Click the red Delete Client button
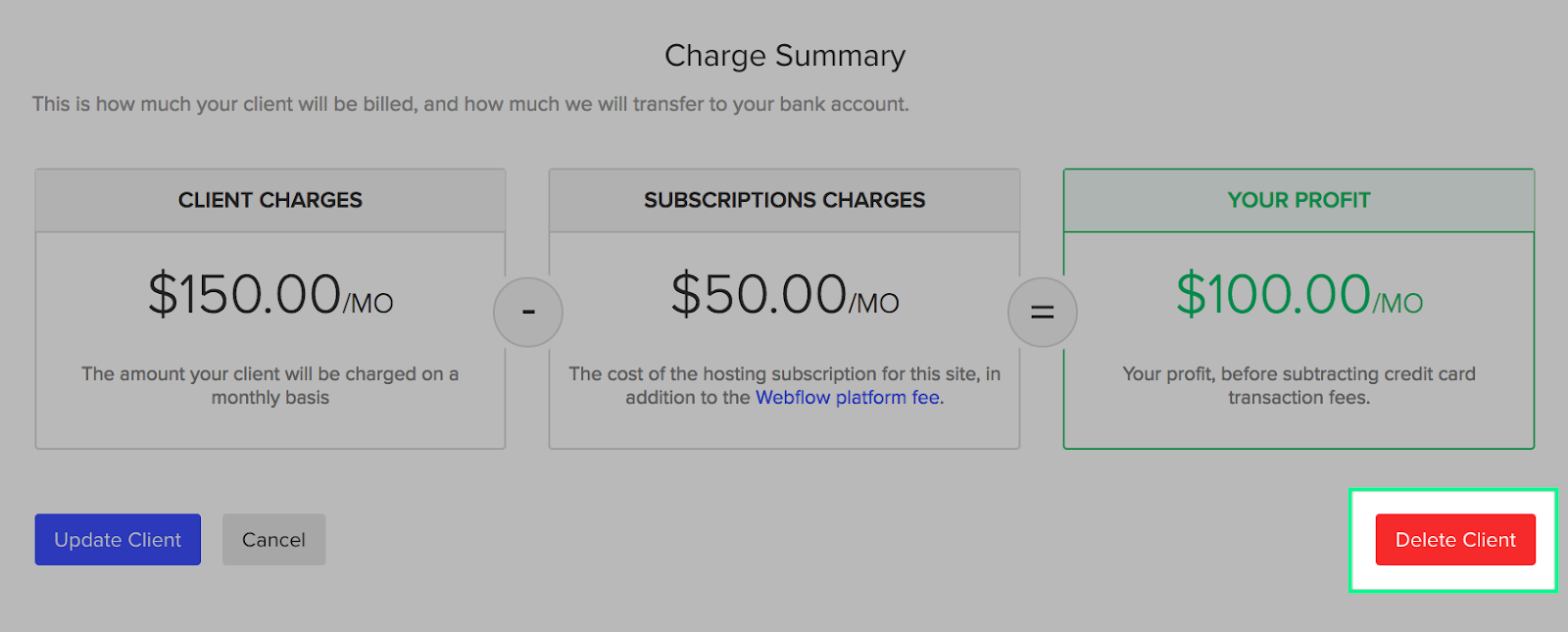Viewport: 1568px width, 632px height. click(1455, 540)
